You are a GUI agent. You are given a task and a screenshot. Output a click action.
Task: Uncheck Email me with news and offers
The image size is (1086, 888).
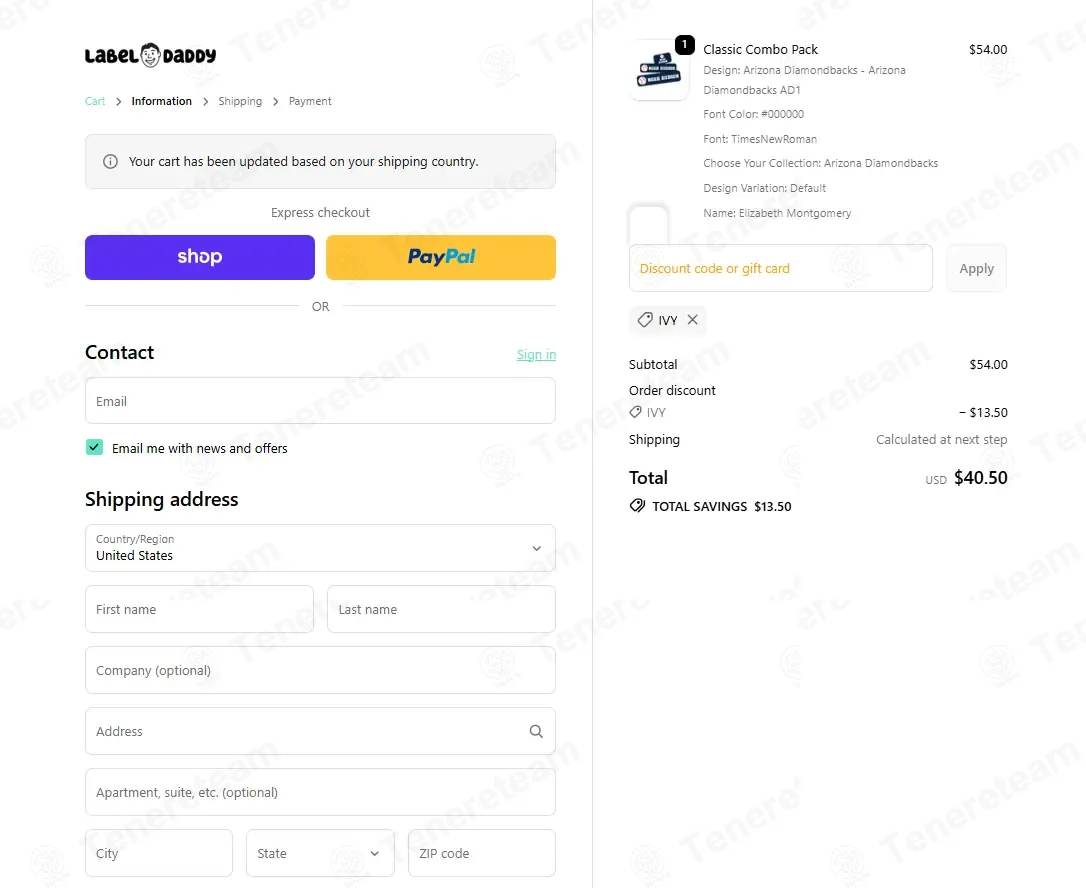point(94,448)
